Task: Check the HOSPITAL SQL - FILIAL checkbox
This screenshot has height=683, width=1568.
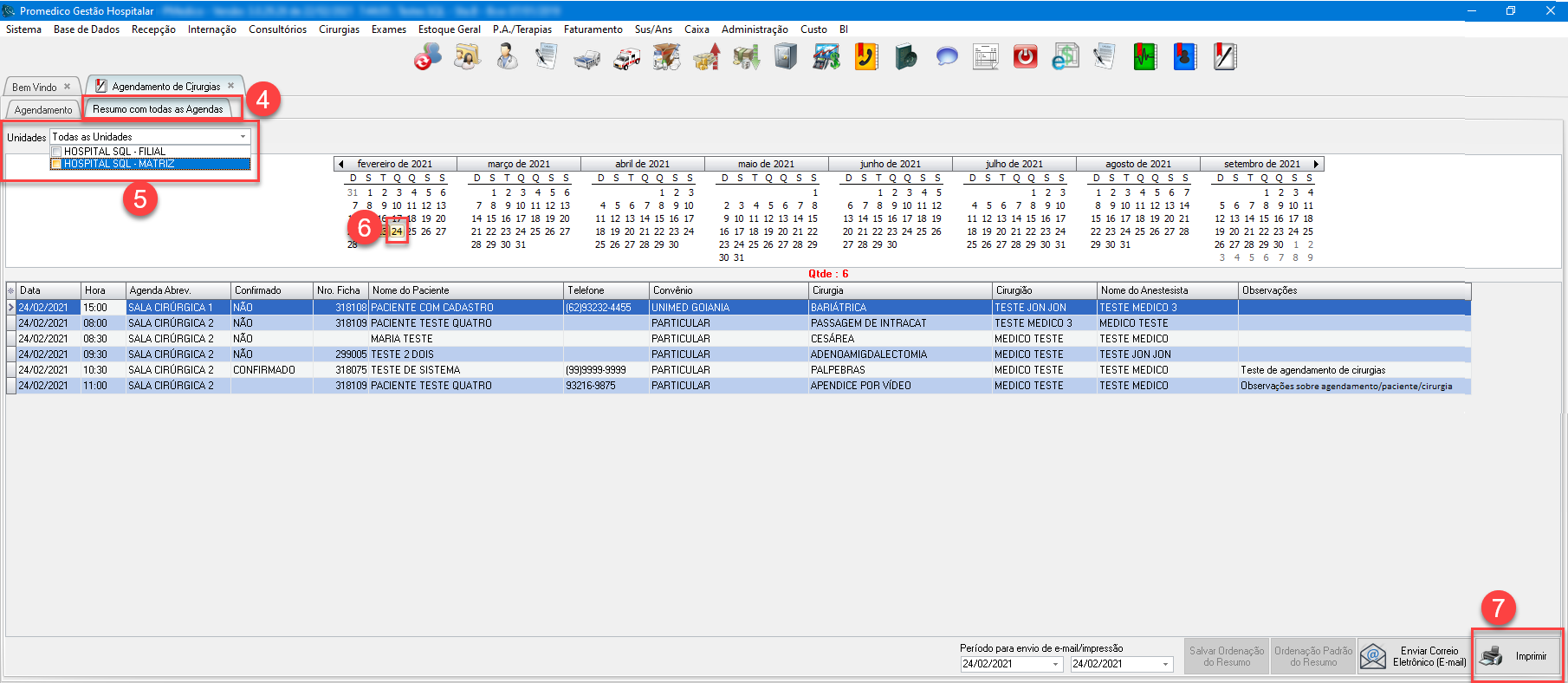Action: click(x=56, y=152)
